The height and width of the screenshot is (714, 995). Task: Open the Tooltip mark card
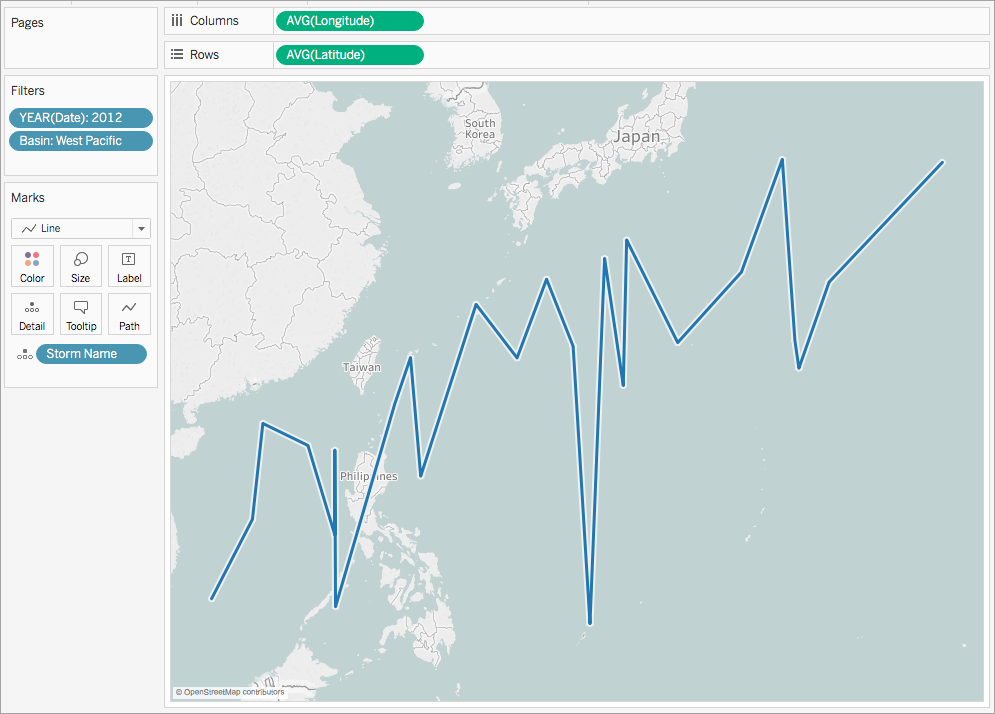81,314
